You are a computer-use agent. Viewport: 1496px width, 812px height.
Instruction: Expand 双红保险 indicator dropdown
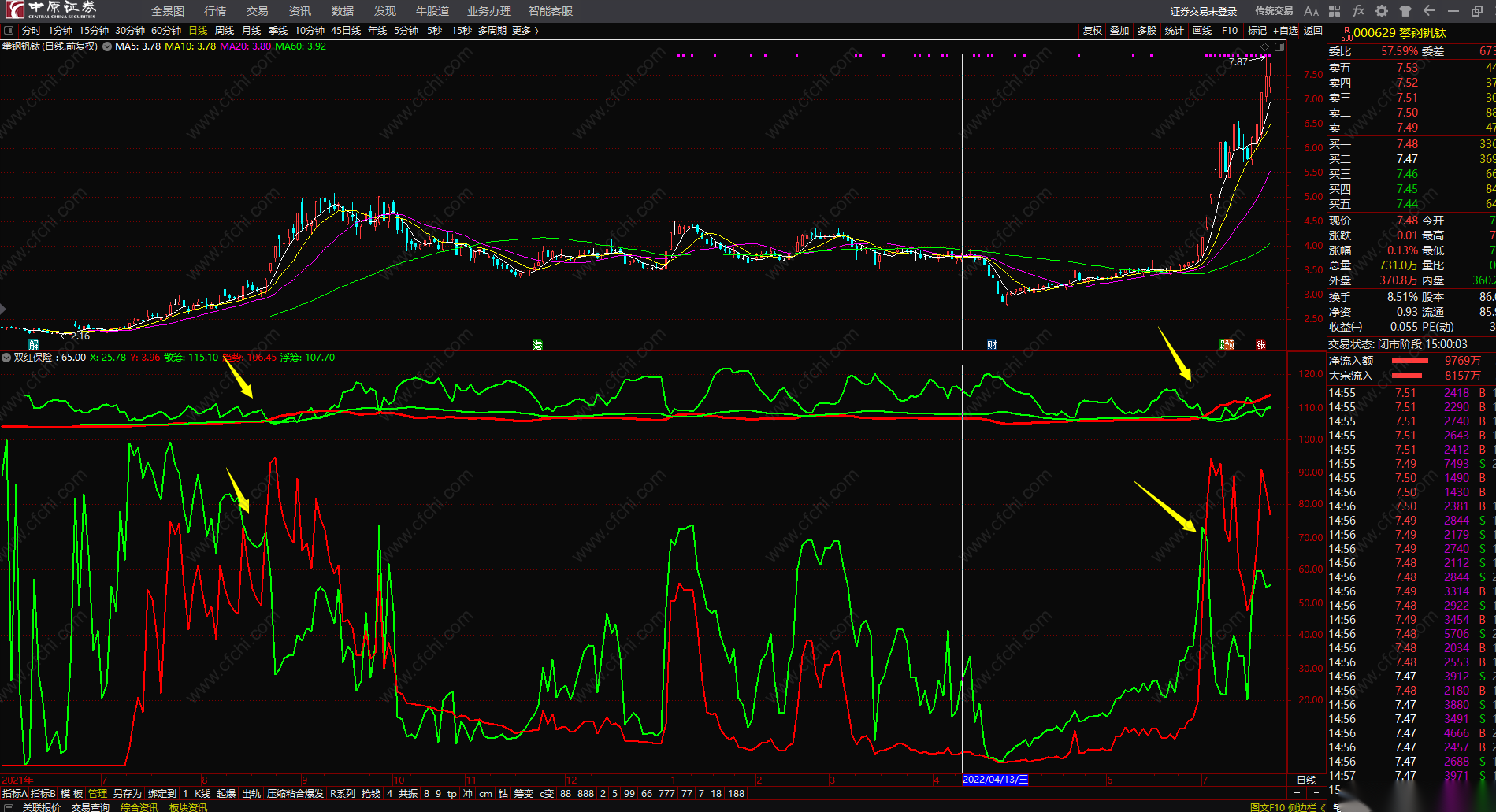6,358
